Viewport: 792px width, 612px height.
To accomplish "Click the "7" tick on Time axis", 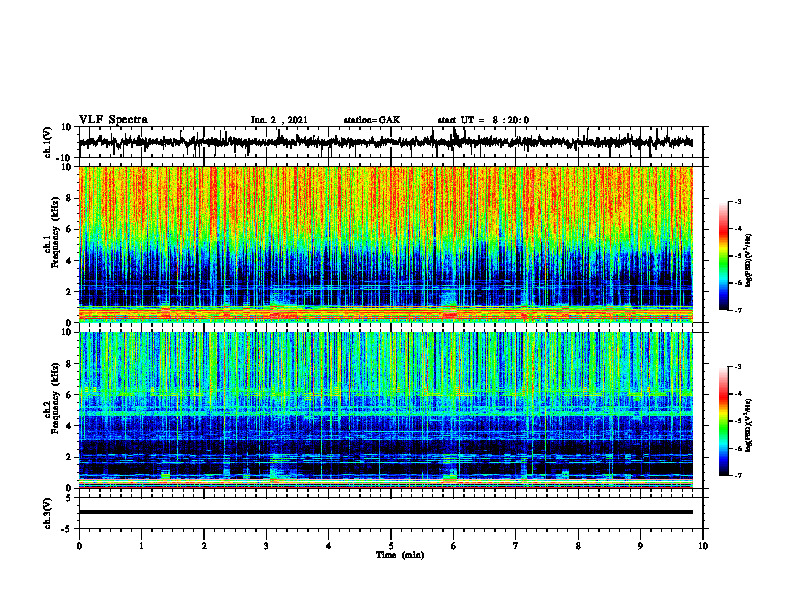I will tap(516, 546).
